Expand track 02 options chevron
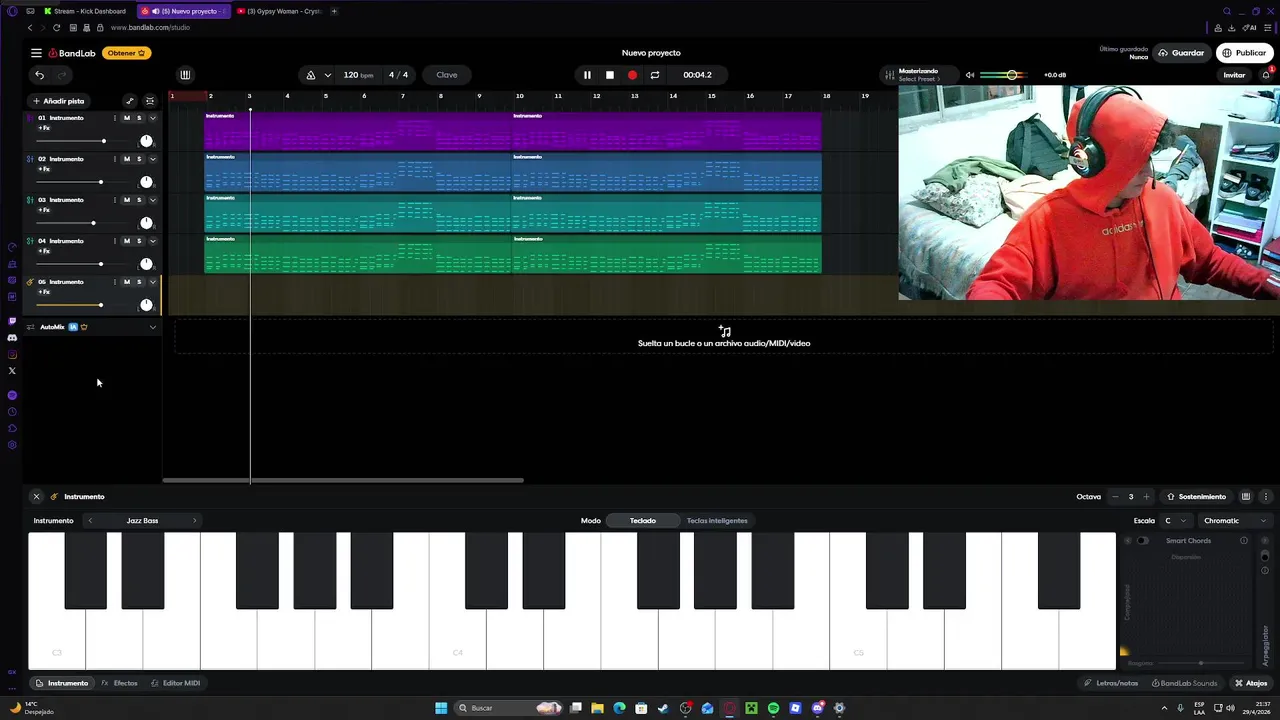1280x720 pixels. [153, 159]
